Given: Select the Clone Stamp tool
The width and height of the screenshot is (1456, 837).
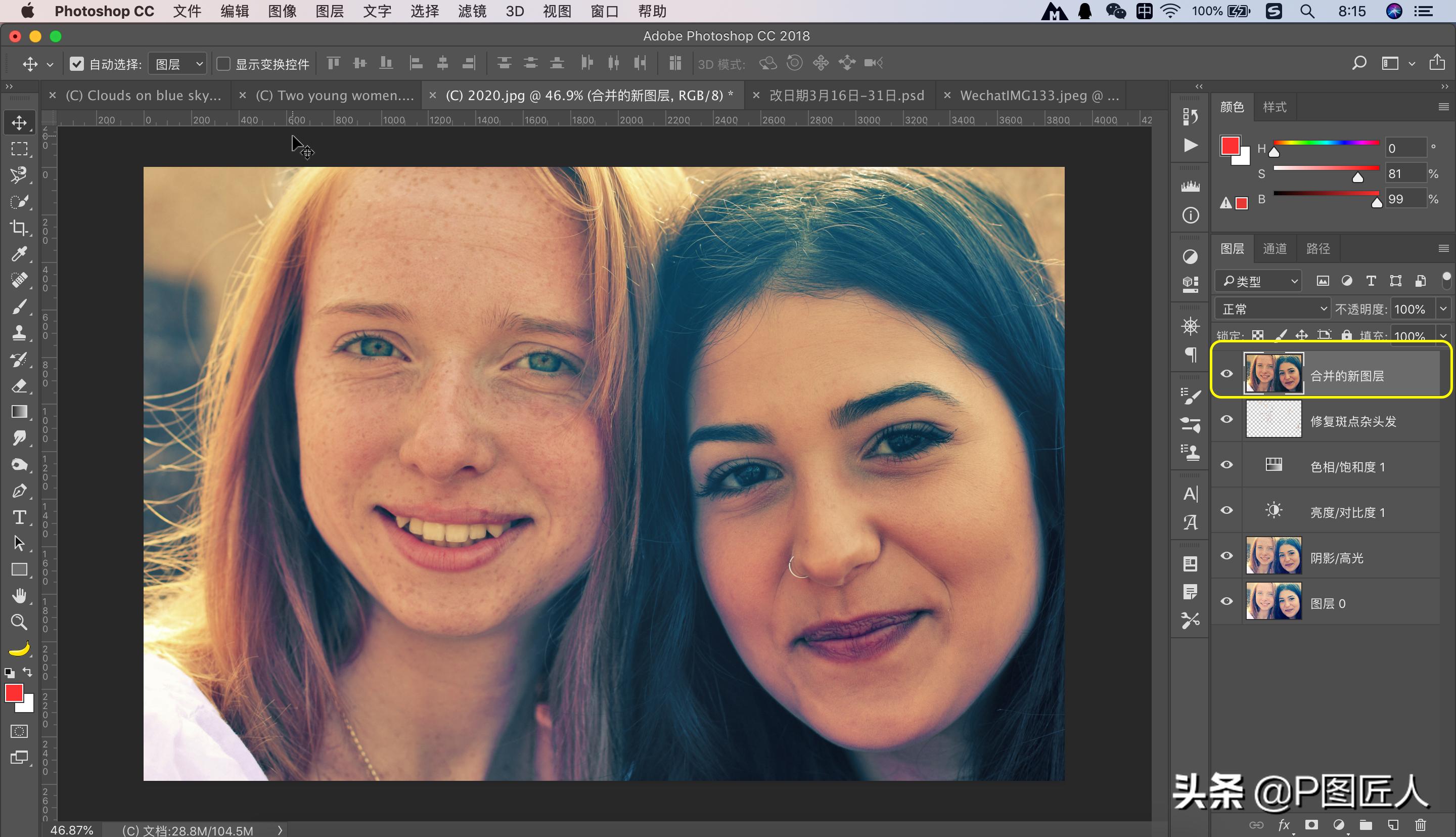Looking at the screenshot, I should (19, 332).
